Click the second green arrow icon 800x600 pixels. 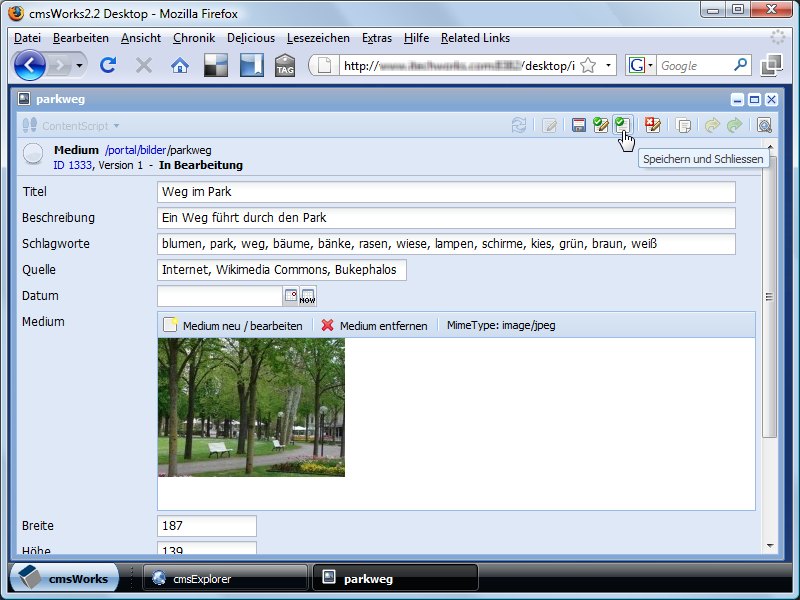[x=734, y=126]
